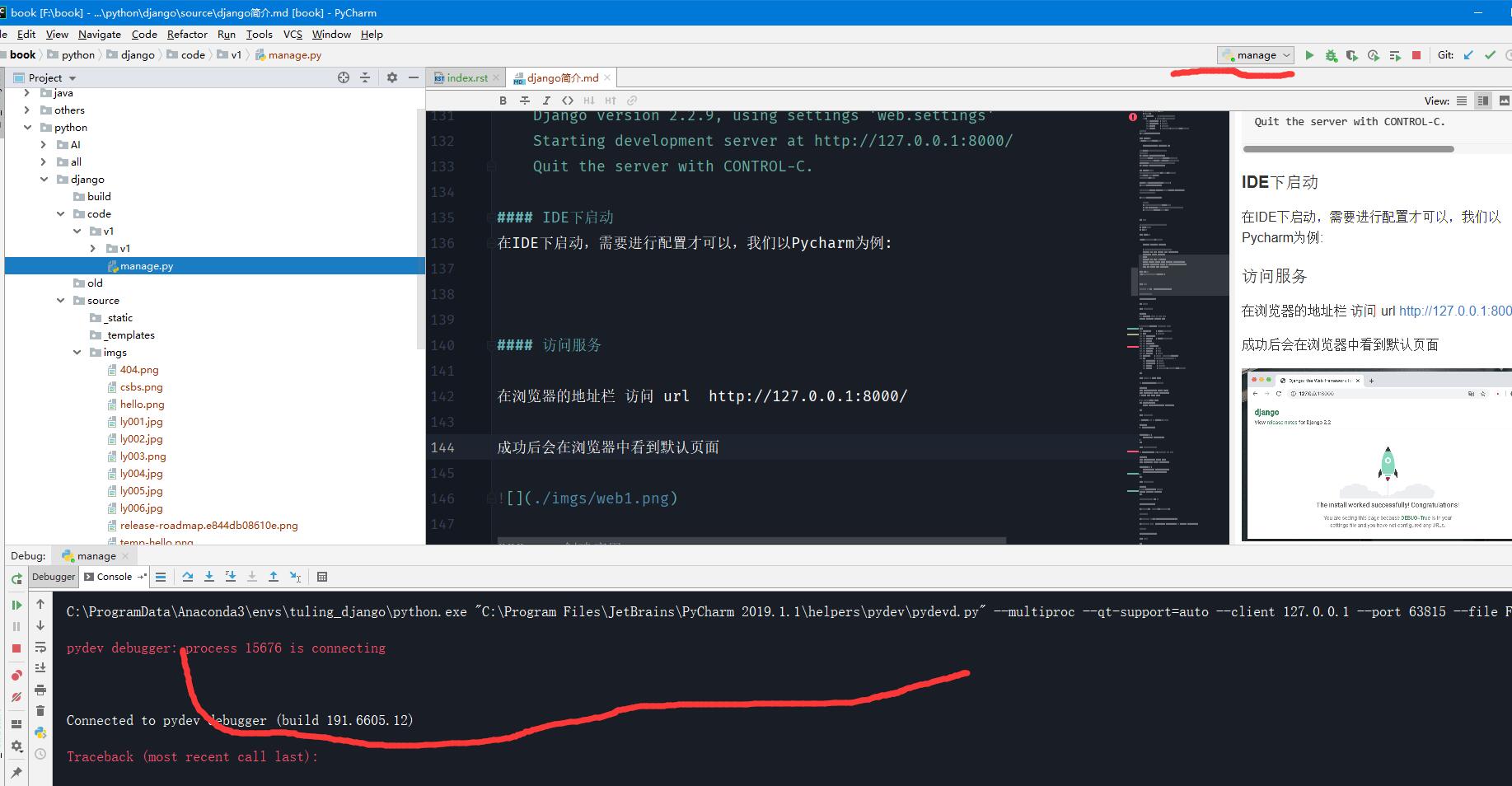This screenshot has width=1512, height=786.
Task: Click django breadcrumb in navigation bar
Action: pos(137,54)
